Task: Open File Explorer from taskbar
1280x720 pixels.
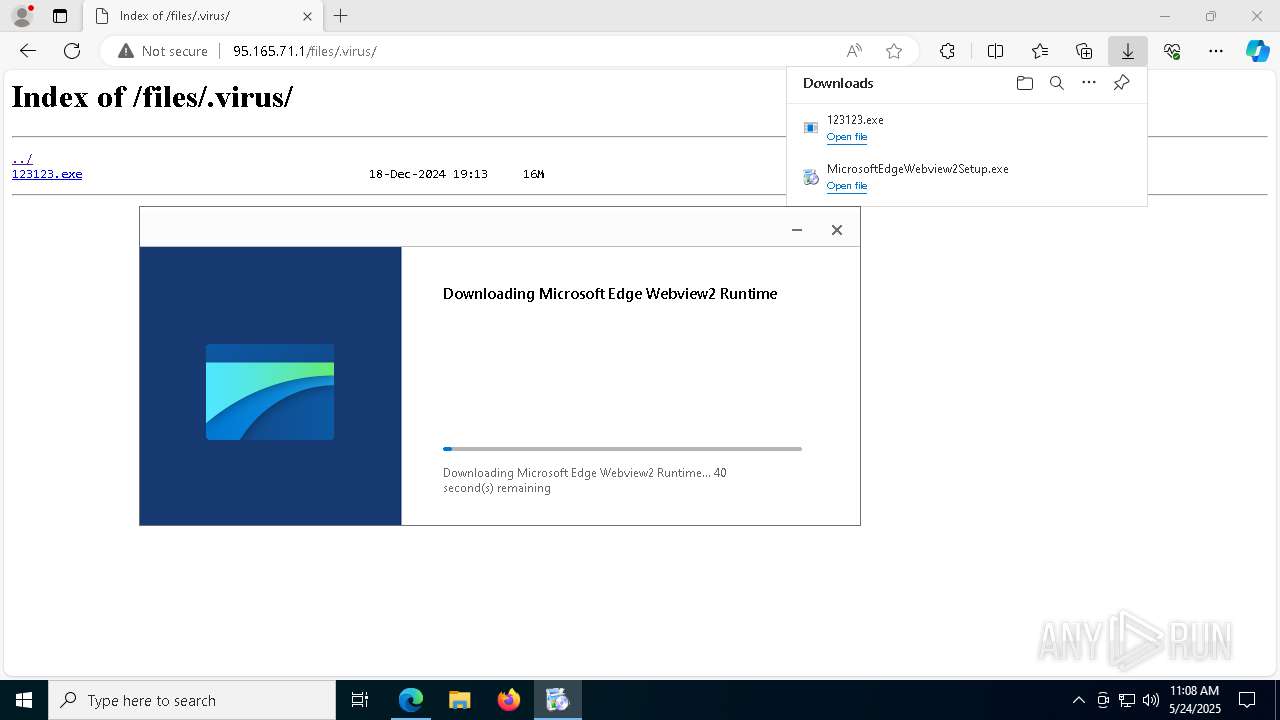Action: click(x=460, y=700)
